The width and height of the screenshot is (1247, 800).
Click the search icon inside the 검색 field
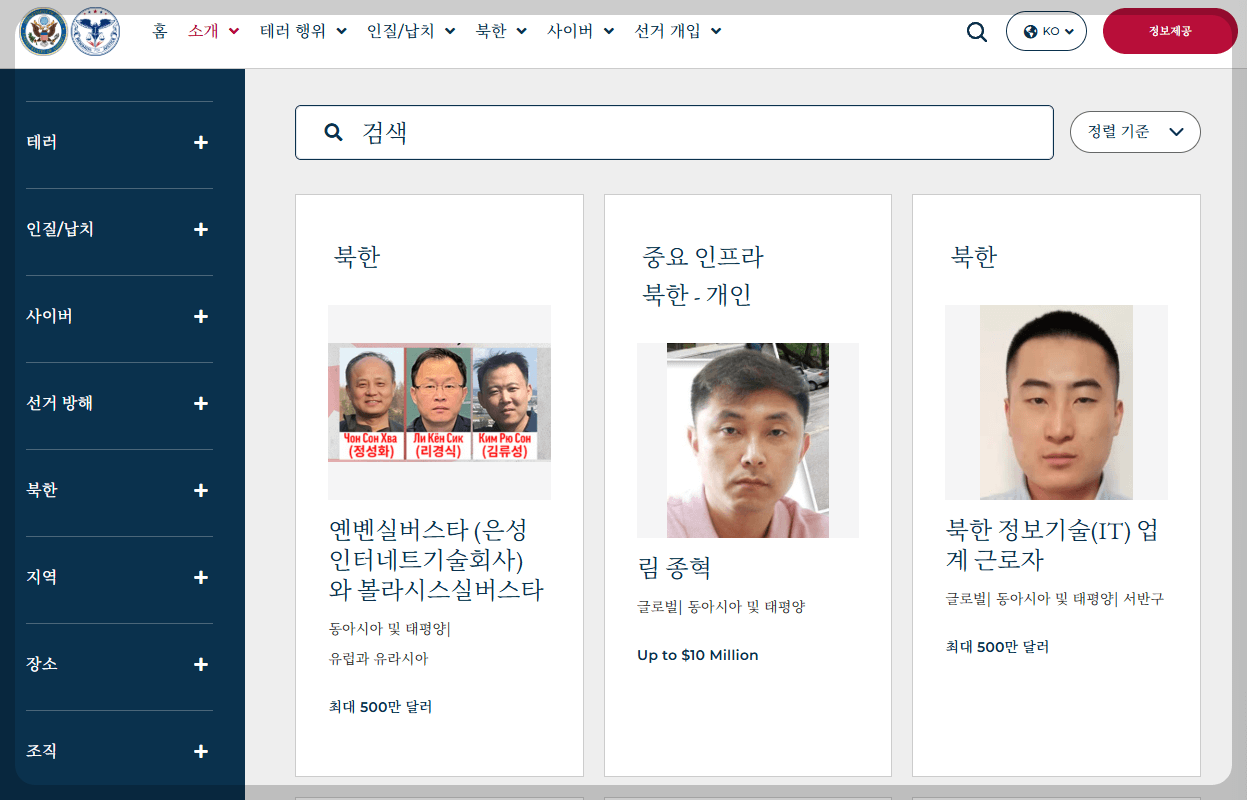333,131
